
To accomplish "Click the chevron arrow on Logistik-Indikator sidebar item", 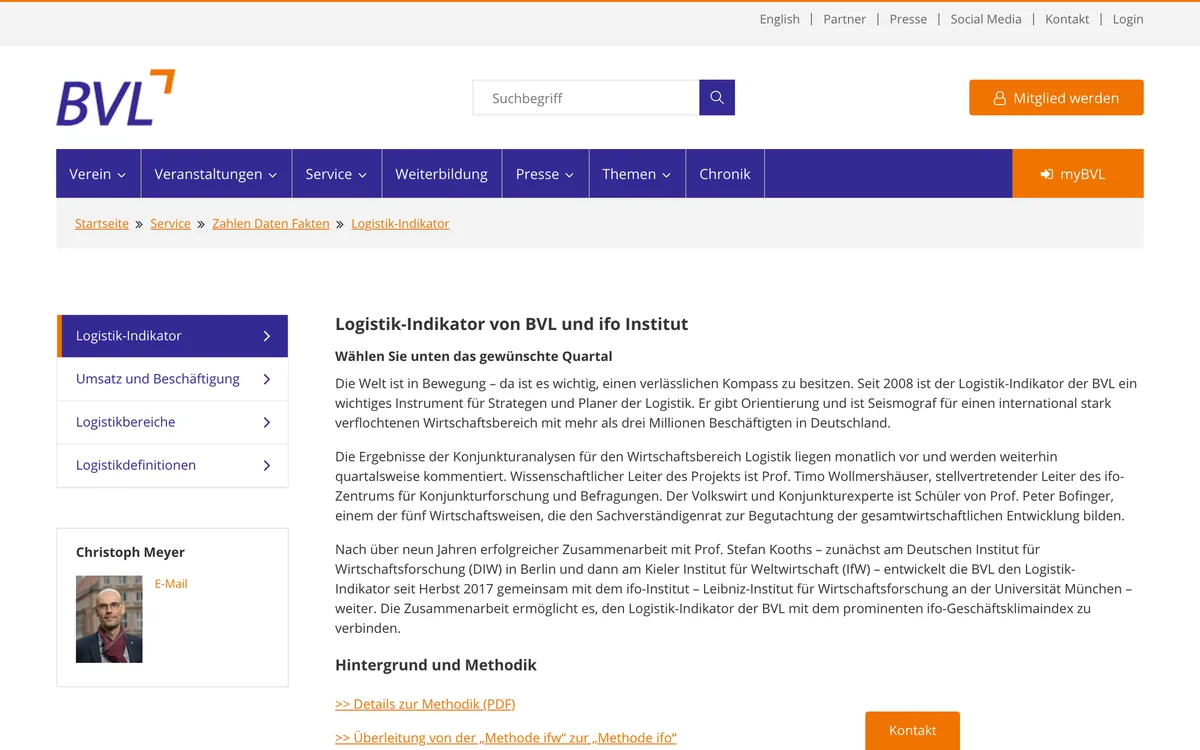I will pyautogui.click(x=267, y=336).
